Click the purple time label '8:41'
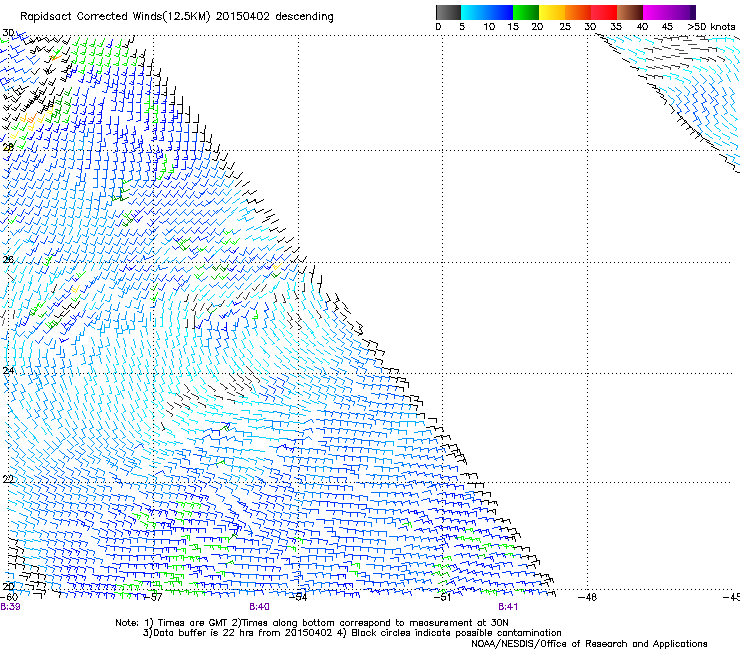740x650 pixels. [x=508, y=607]
